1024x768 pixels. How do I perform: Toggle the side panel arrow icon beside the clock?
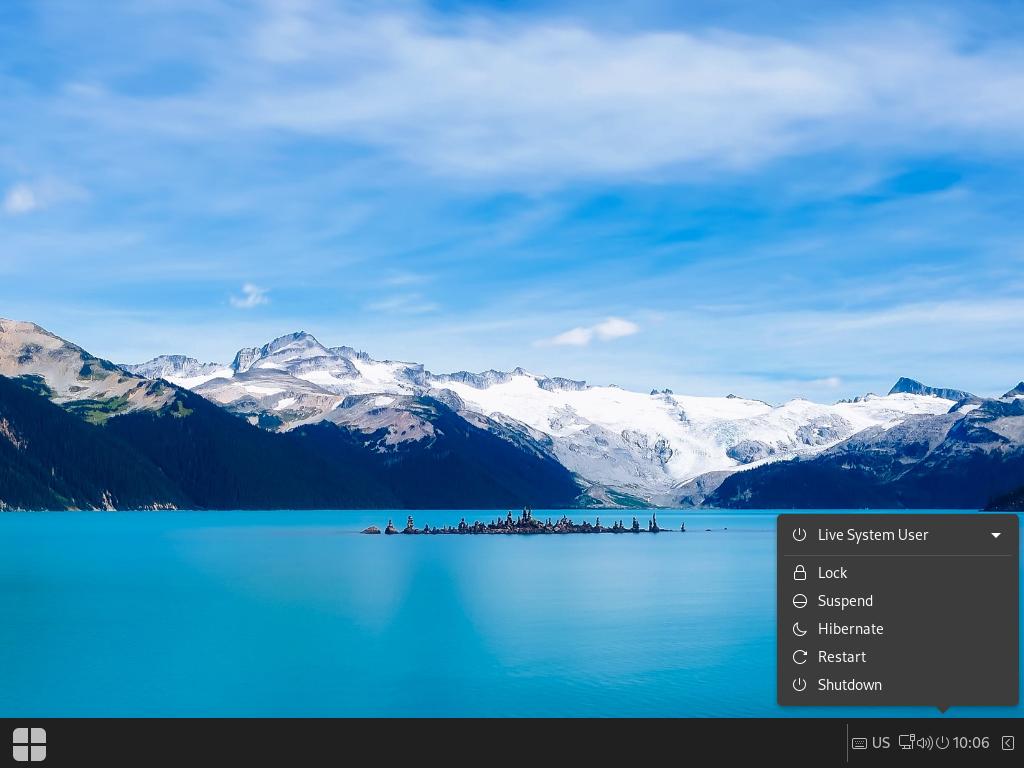click(x=1008, y=743)
